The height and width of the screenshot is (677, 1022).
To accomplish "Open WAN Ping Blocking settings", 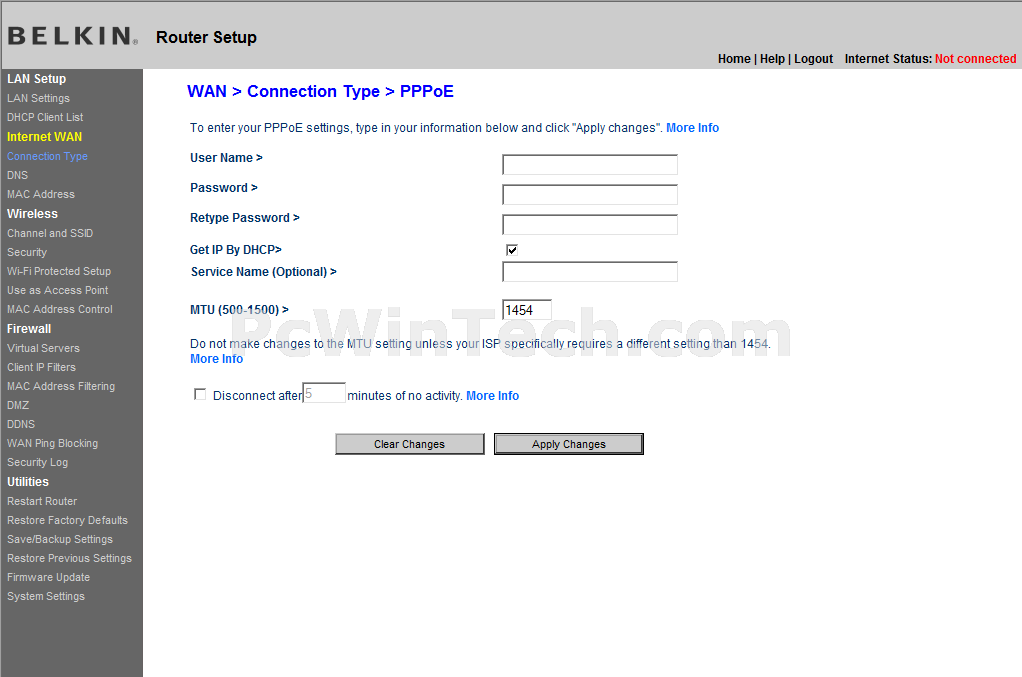I will (52, 443).
